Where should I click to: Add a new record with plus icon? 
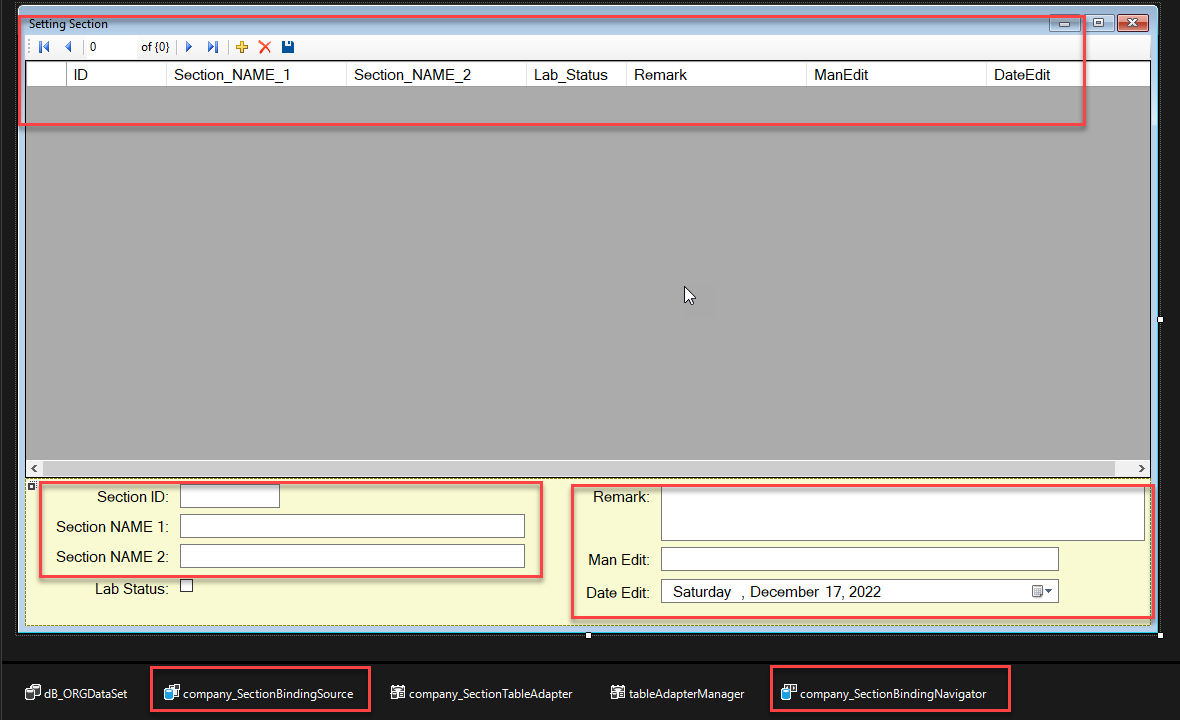[242, 47]
